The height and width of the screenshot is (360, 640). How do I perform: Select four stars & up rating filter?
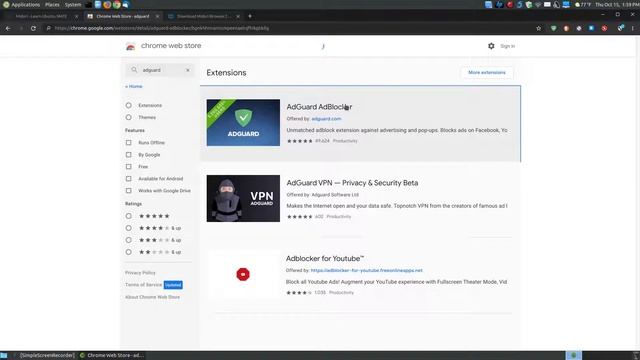pyautogui.click(x=129, y=228)
